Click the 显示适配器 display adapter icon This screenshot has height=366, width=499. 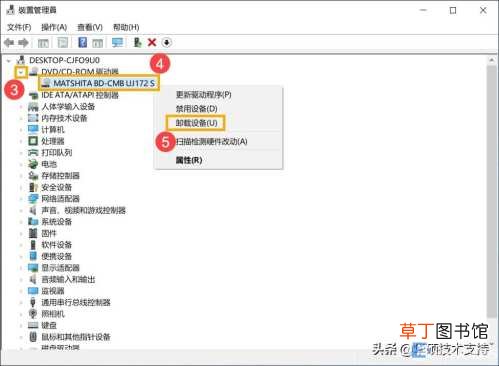(33, 268)
